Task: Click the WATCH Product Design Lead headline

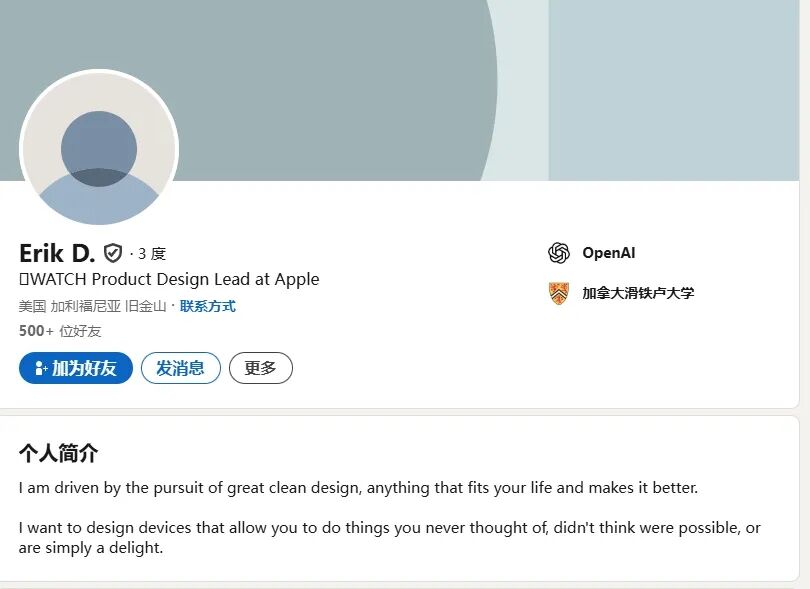Action: click(x=170, y=279)
